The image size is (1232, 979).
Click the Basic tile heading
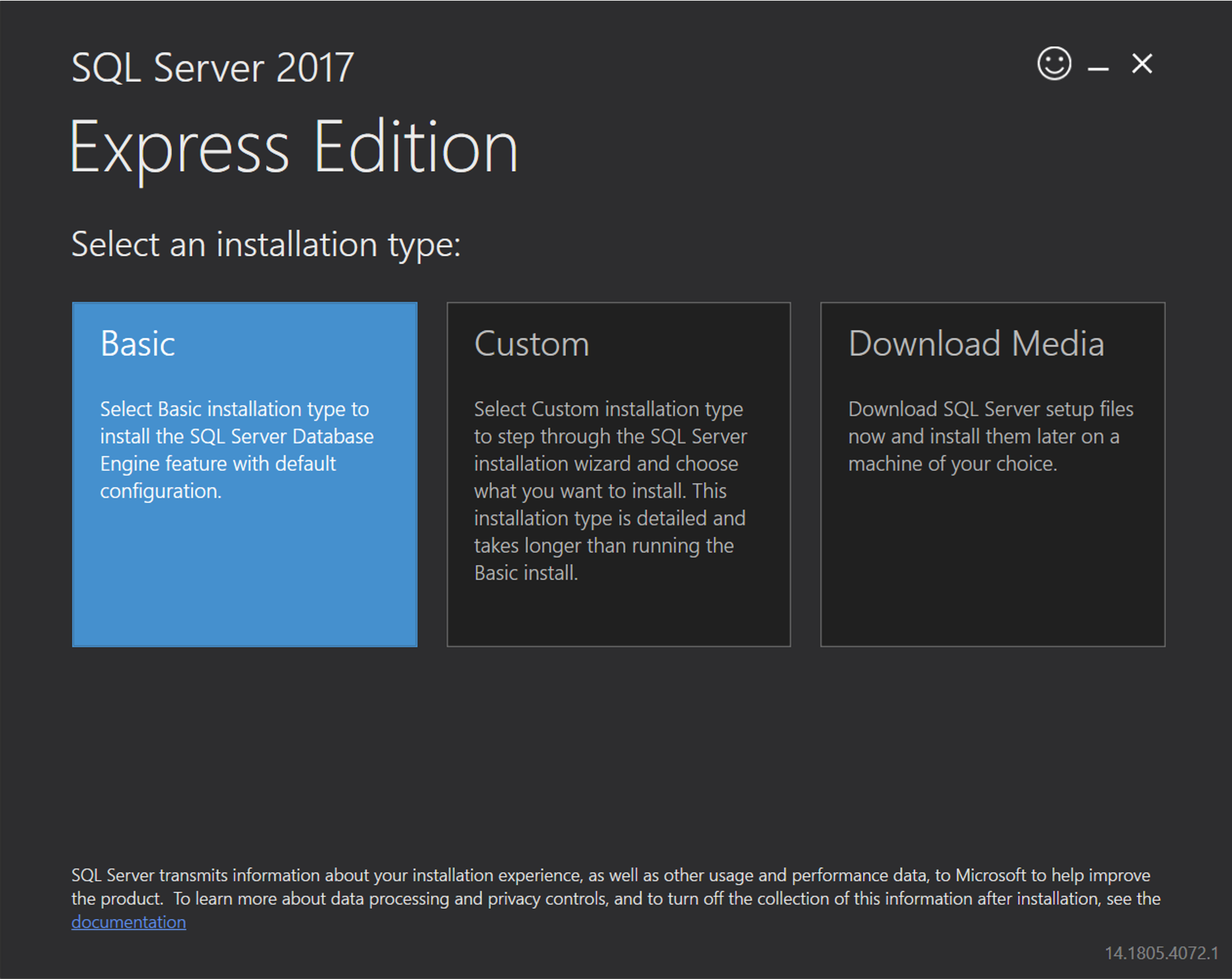click(137, 345)
